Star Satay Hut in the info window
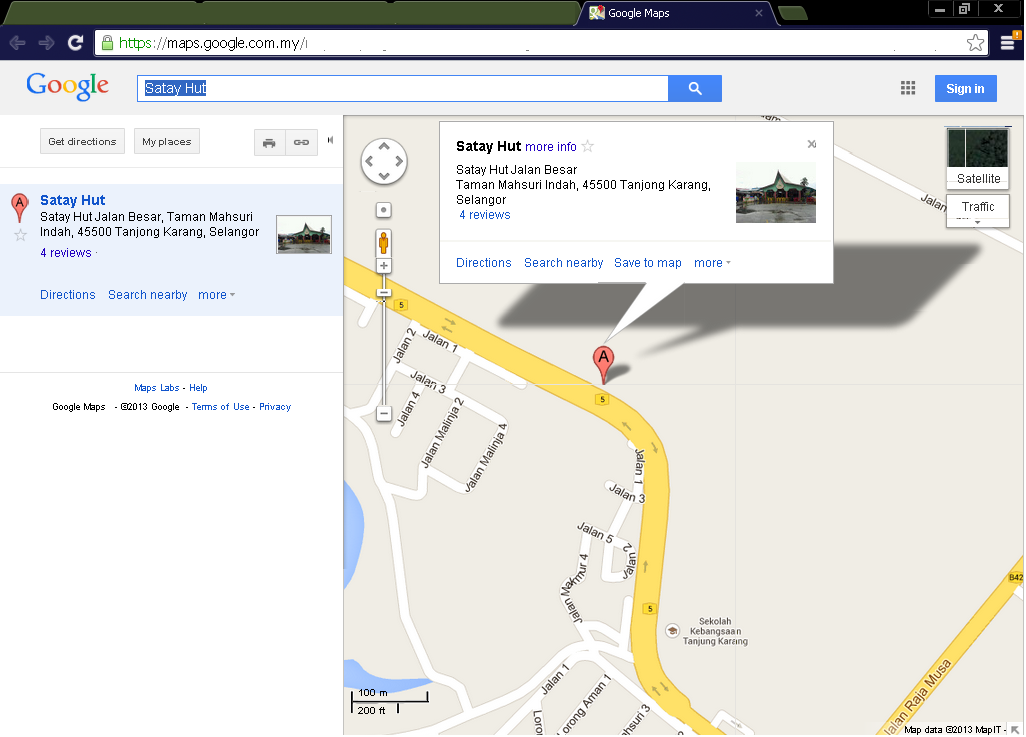The width and height of the screenshot is (1026, 737). 588,147
